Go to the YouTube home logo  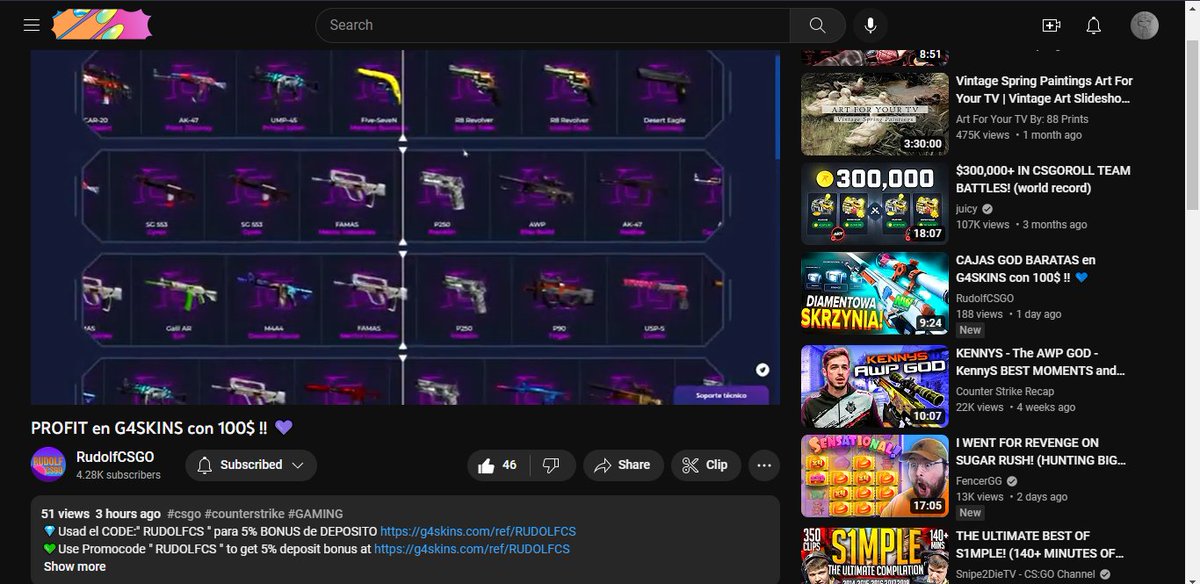tap(101, 25)
